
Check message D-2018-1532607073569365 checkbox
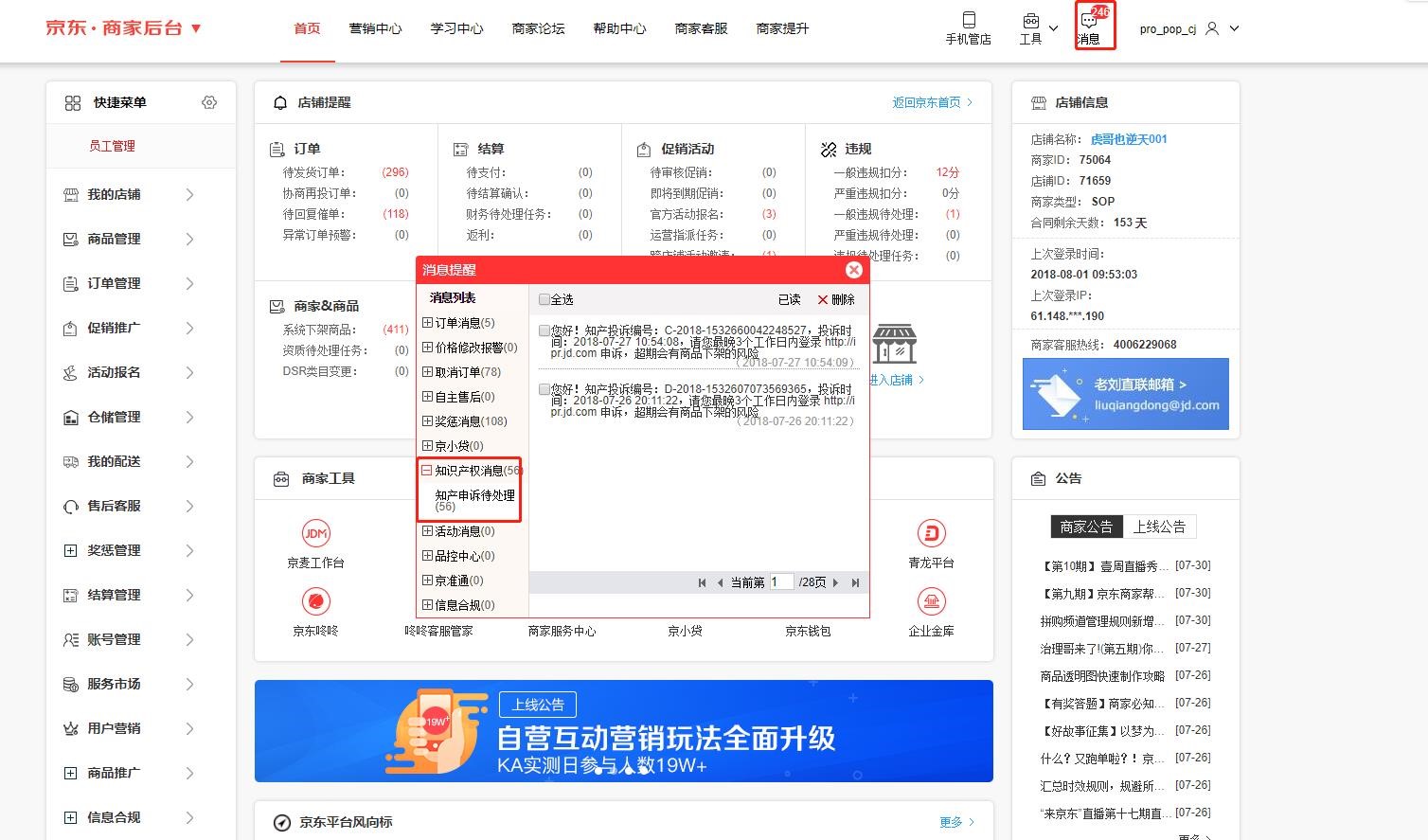tap(544, 389)
